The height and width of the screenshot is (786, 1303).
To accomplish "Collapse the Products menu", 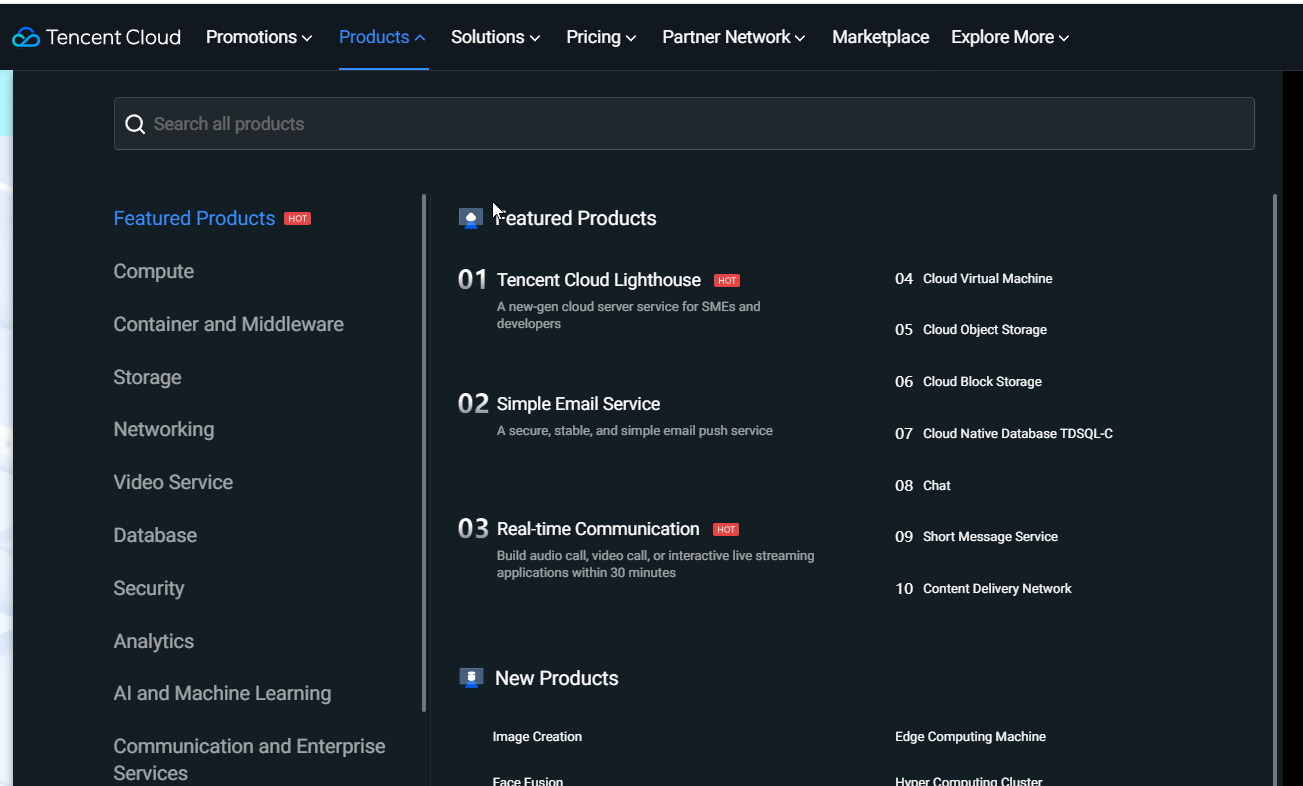I will point(382,37).
